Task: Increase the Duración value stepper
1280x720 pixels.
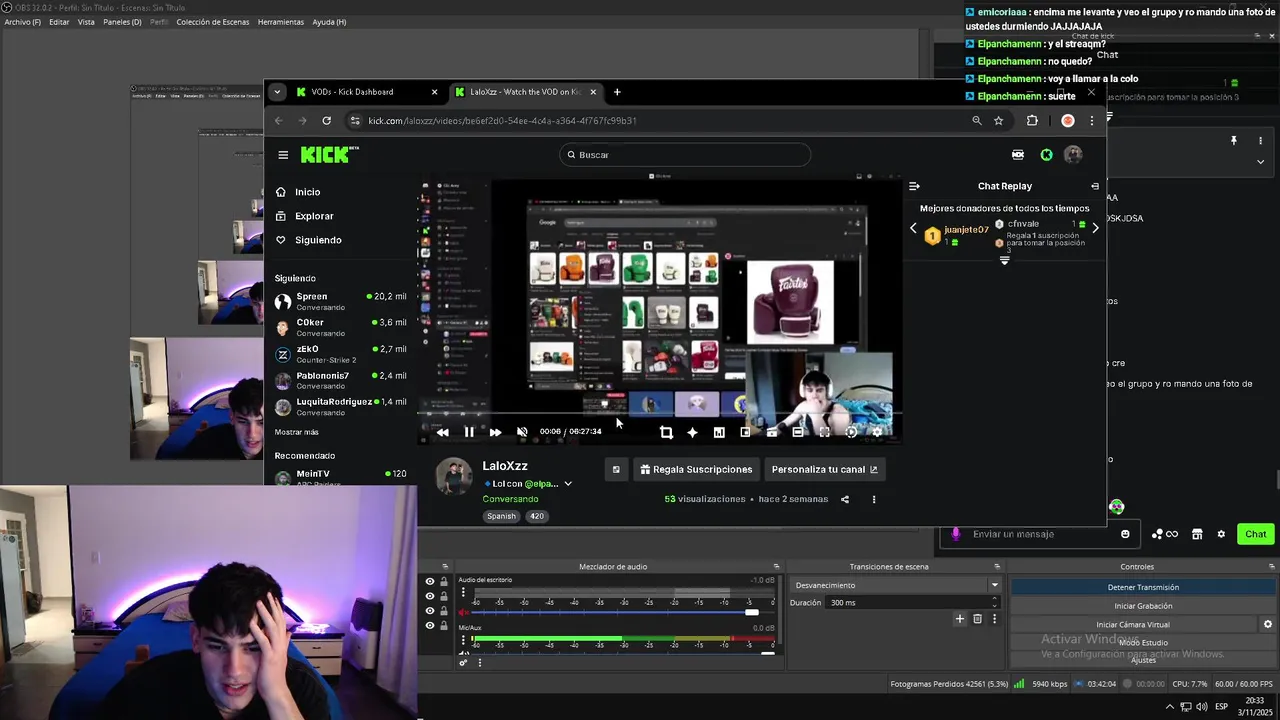Action: (994, 600)
